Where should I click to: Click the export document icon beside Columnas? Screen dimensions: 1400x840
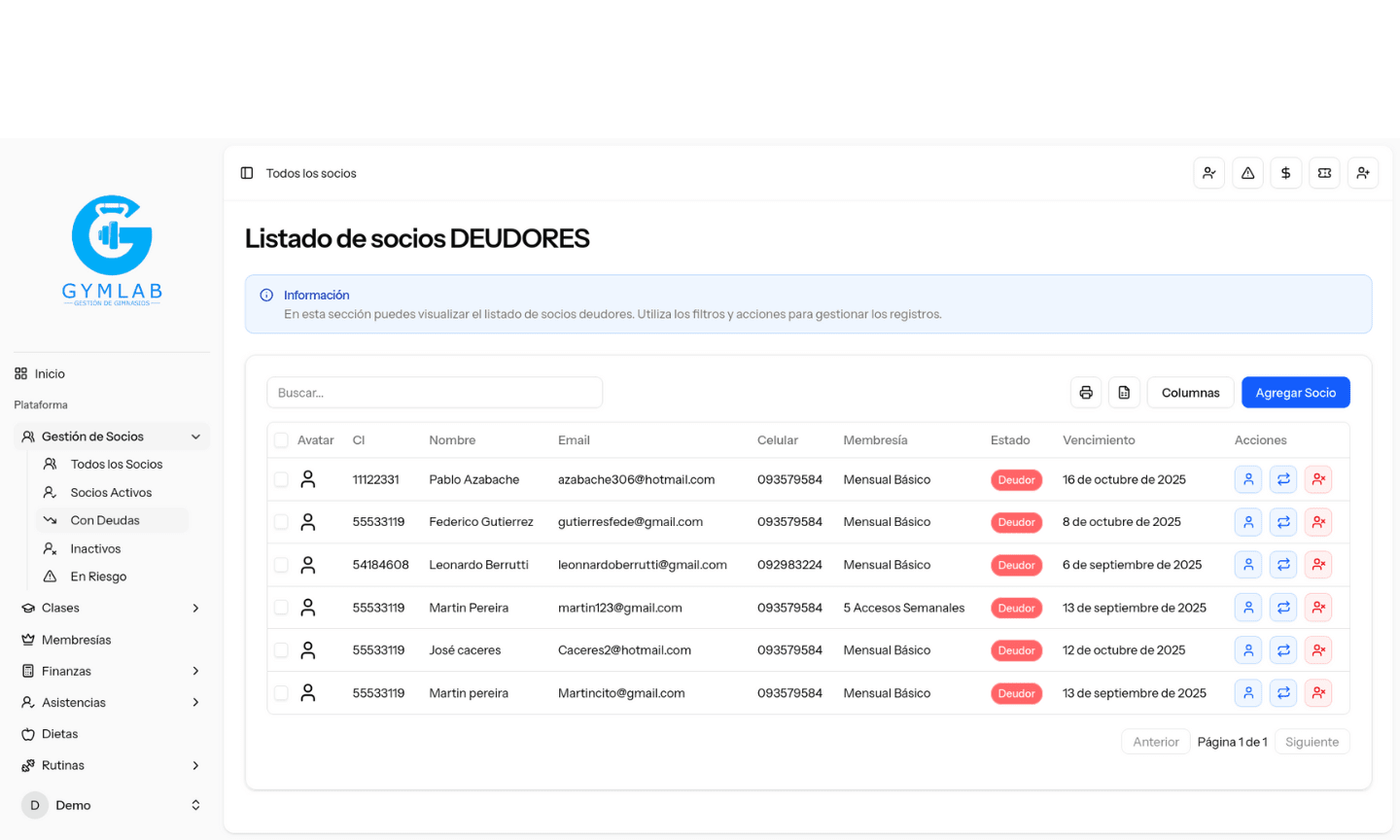pyautogui.click(x=1124, y=393)
